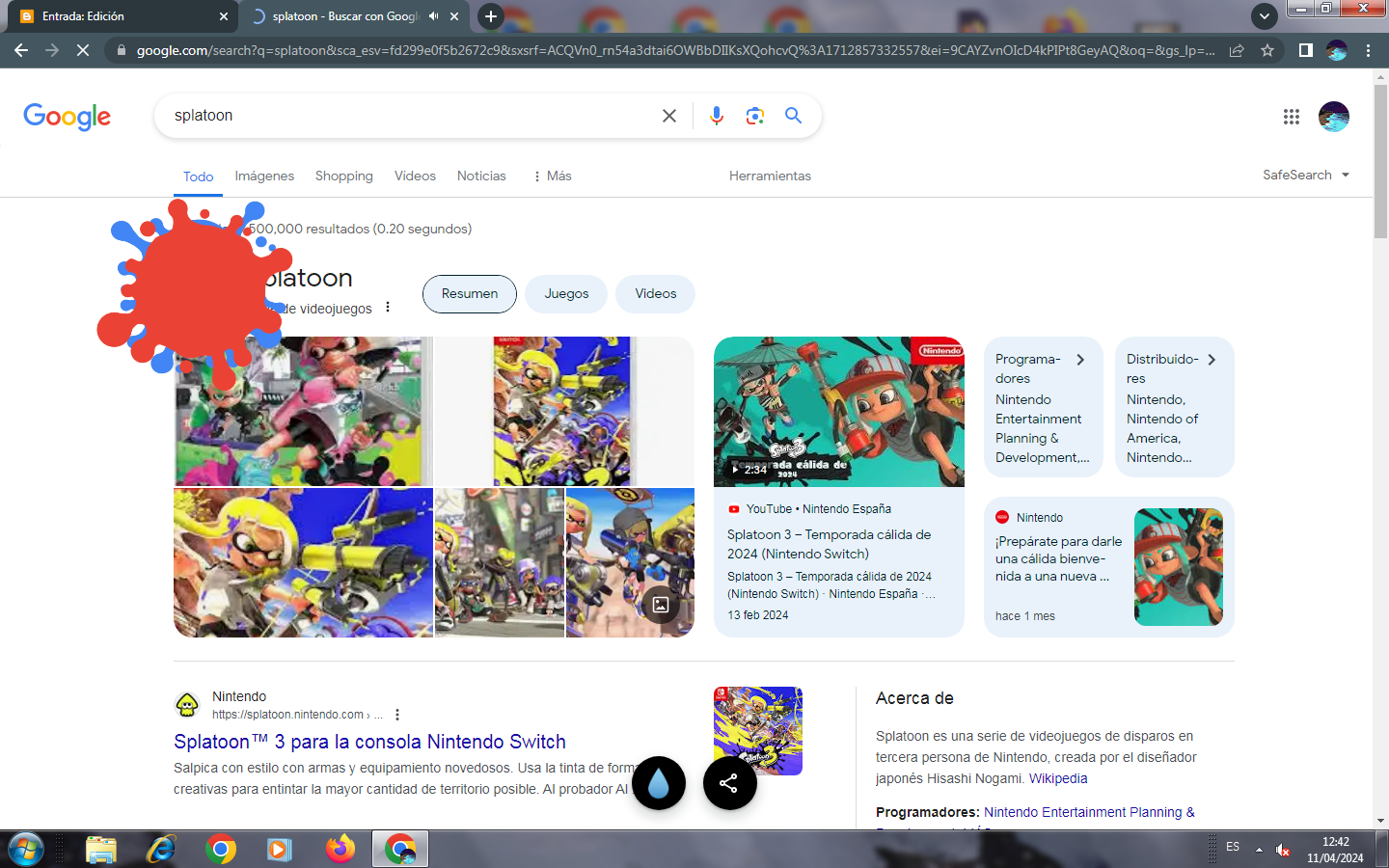1389x868 pixels.
Task: Click the Google logo
Action: [x=67, y=117]
